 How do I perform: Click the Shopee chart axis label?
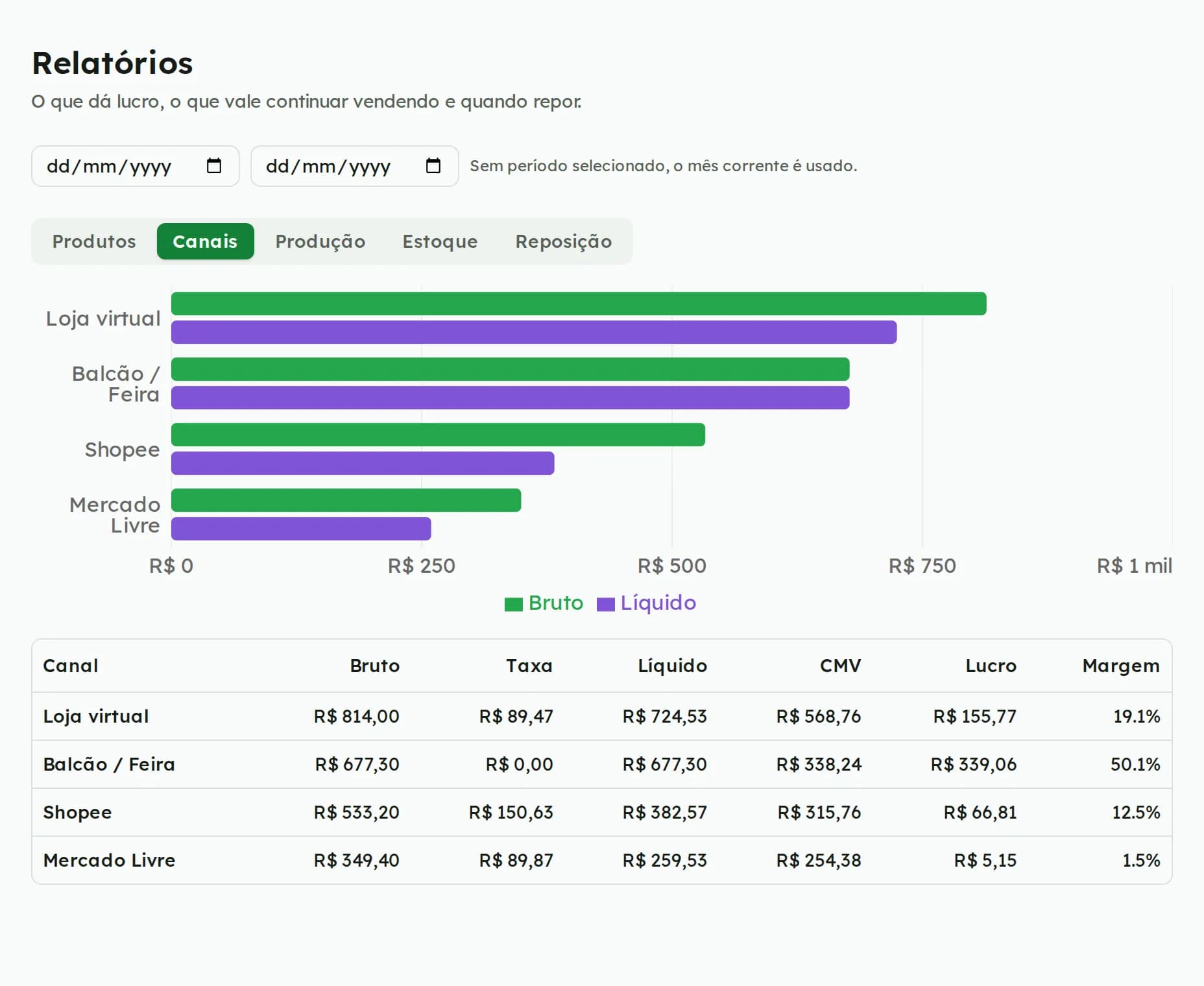point(123,450)
